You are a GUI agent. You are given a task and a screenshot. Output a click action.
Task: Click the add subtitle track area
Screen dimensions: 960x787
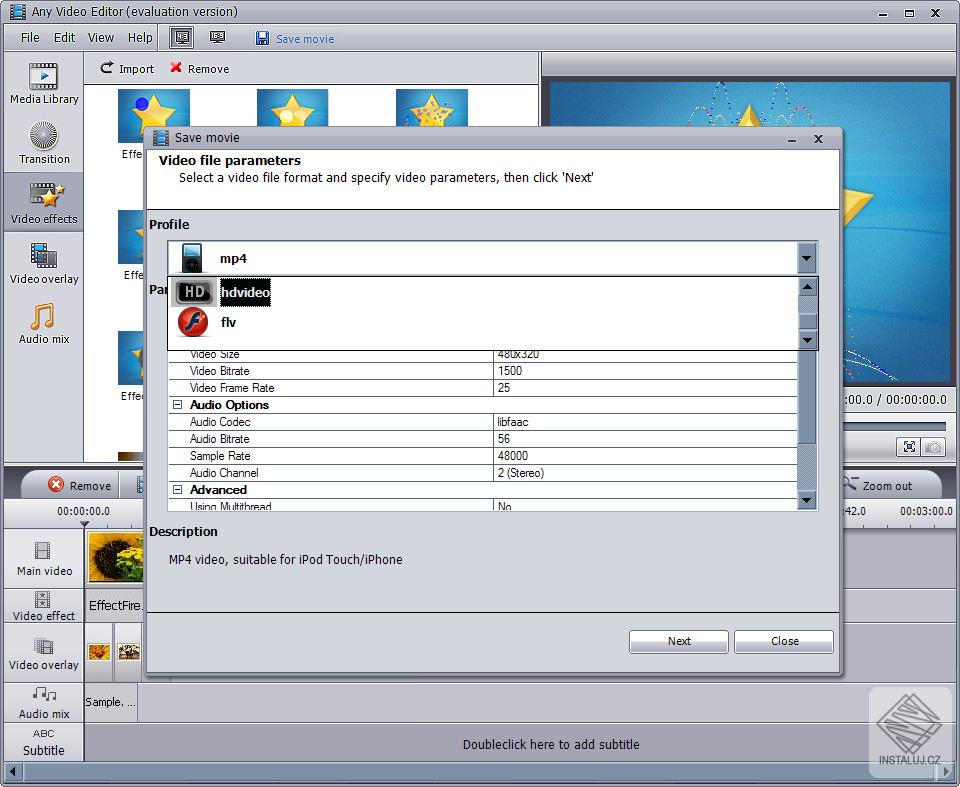pyautogui.click(x=519, y=744)
